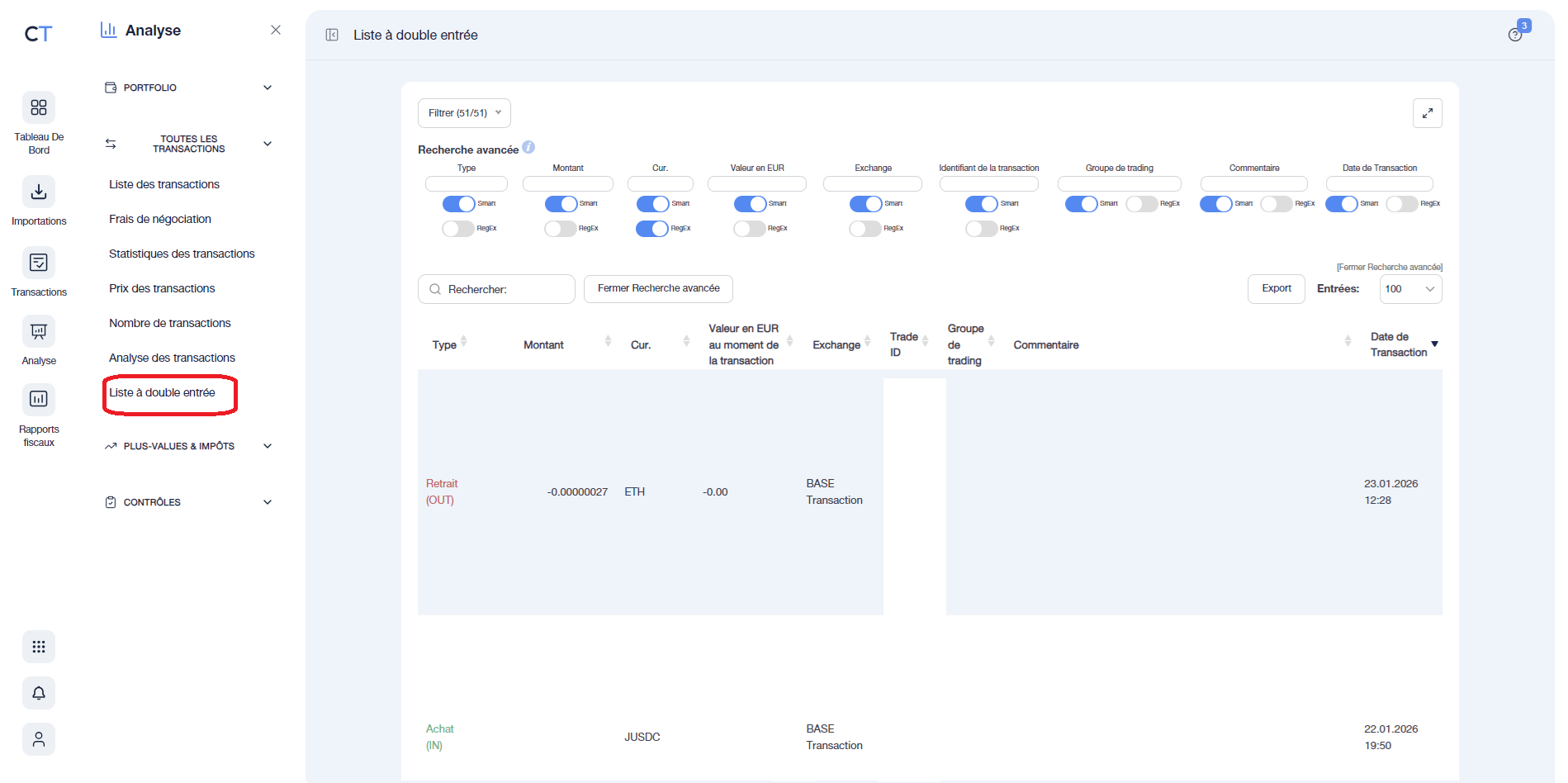
Task: Open the Tableau De Bord dashboard icon
Action: tap(39, 108)
